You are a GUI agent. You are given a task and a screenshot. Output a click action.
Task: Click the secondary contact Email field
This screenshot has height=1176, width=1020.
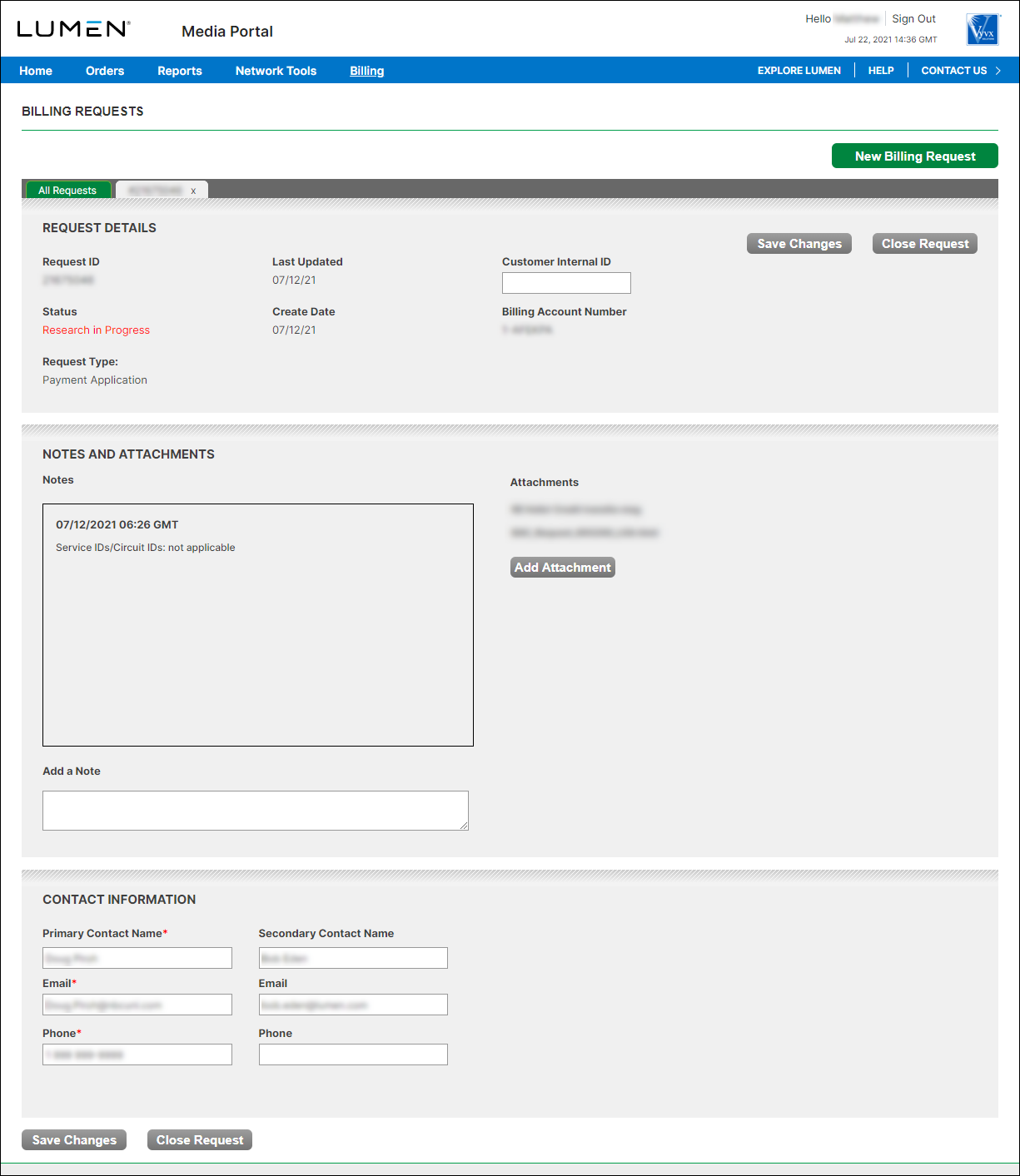(x=353, y=1005)
